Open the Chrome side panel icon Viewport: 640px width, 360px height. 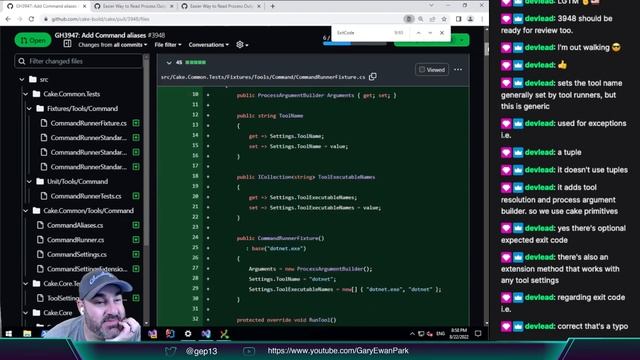point(458,19)
